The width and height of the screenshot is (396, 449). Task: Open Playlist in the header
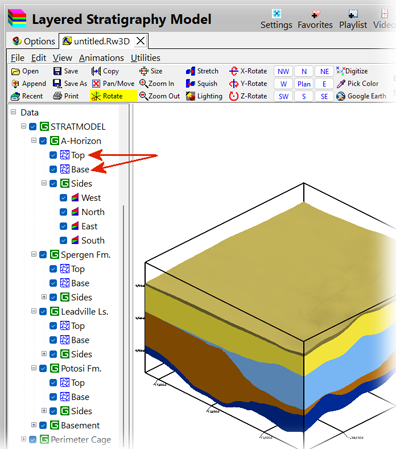pos(353,19)
